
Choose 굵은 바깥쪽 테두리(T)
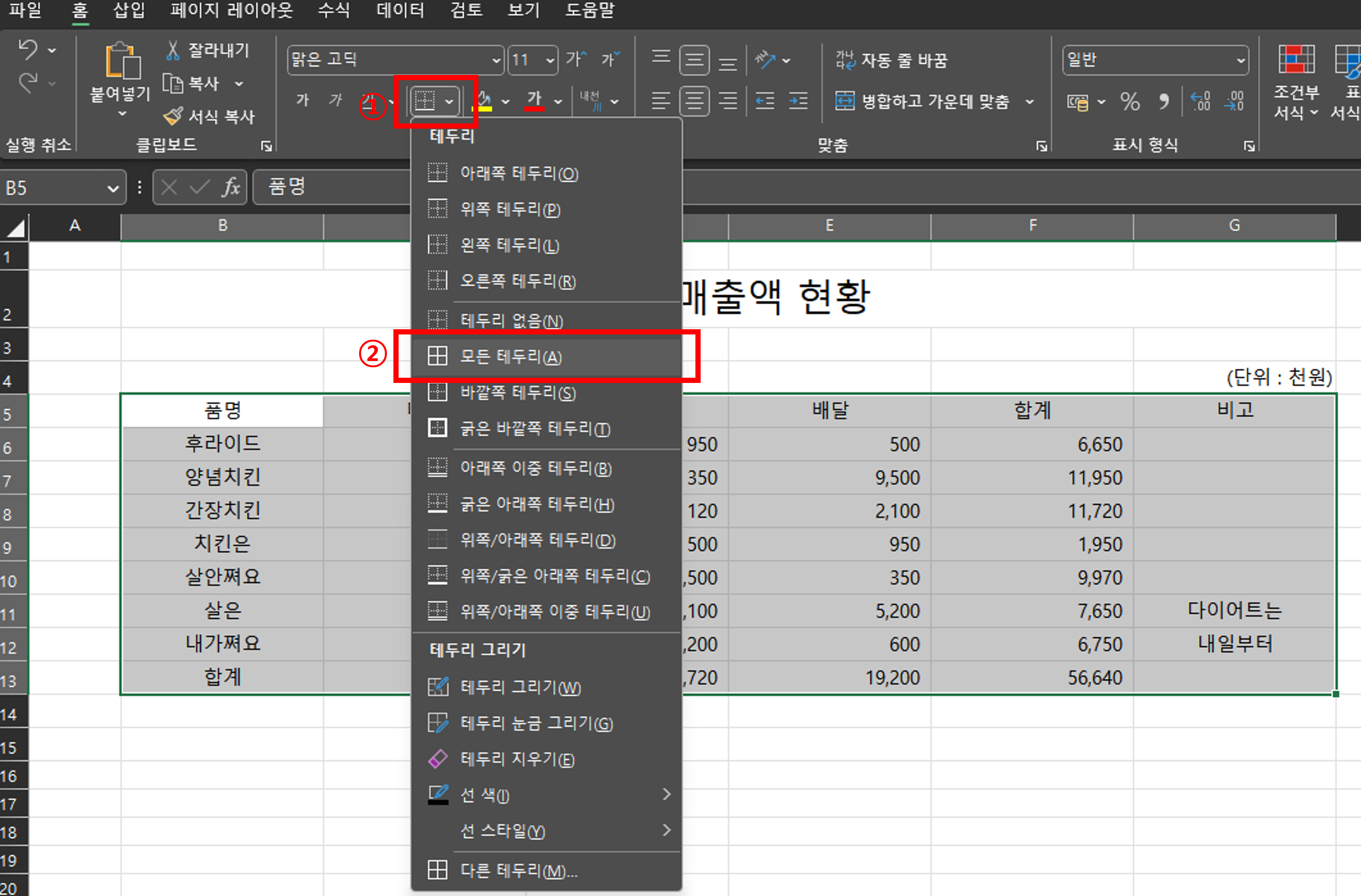[x=546, y=428]
